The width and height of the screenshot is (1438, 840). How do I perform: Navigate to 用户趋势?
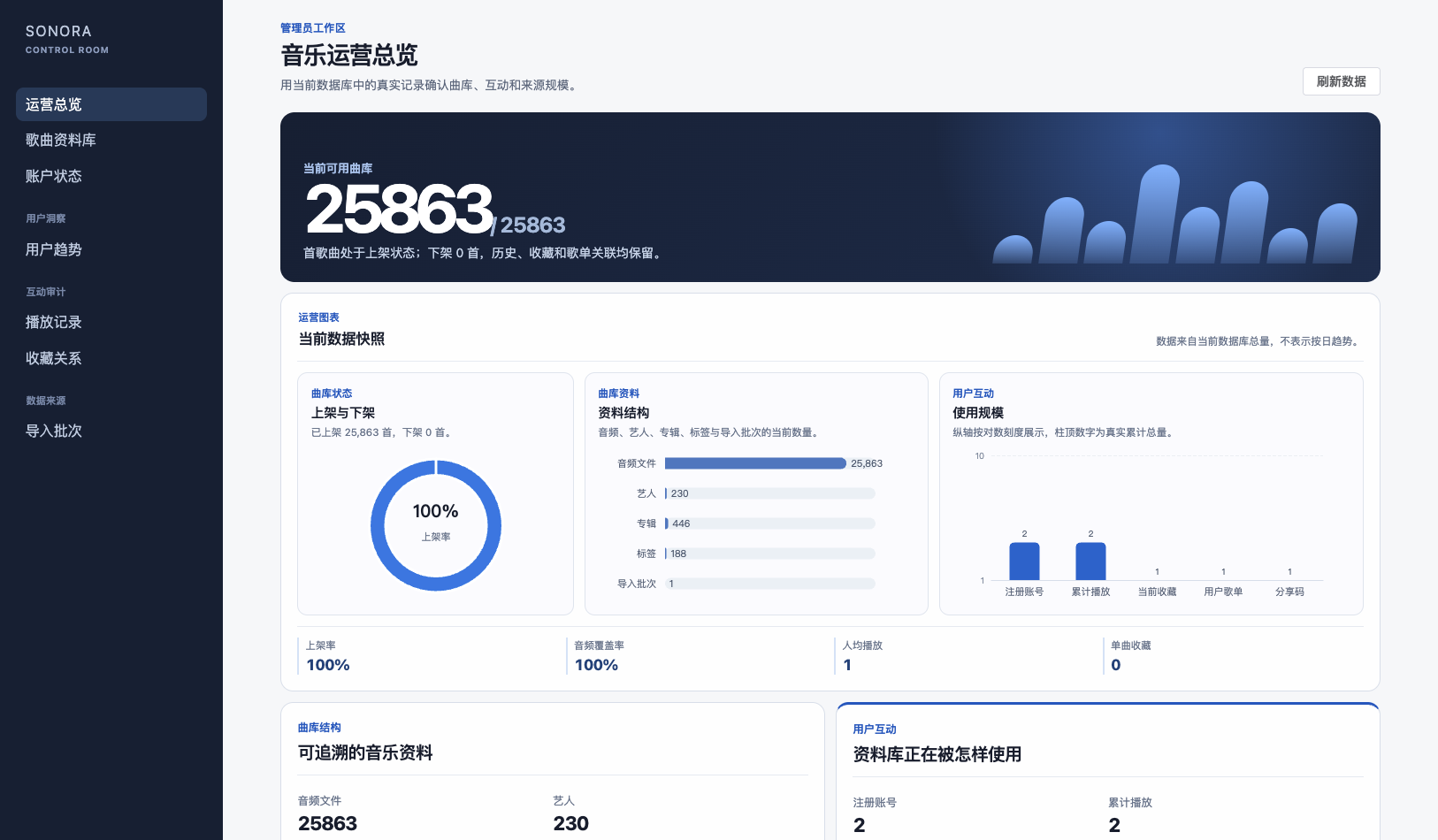click(x=111, y=249)
